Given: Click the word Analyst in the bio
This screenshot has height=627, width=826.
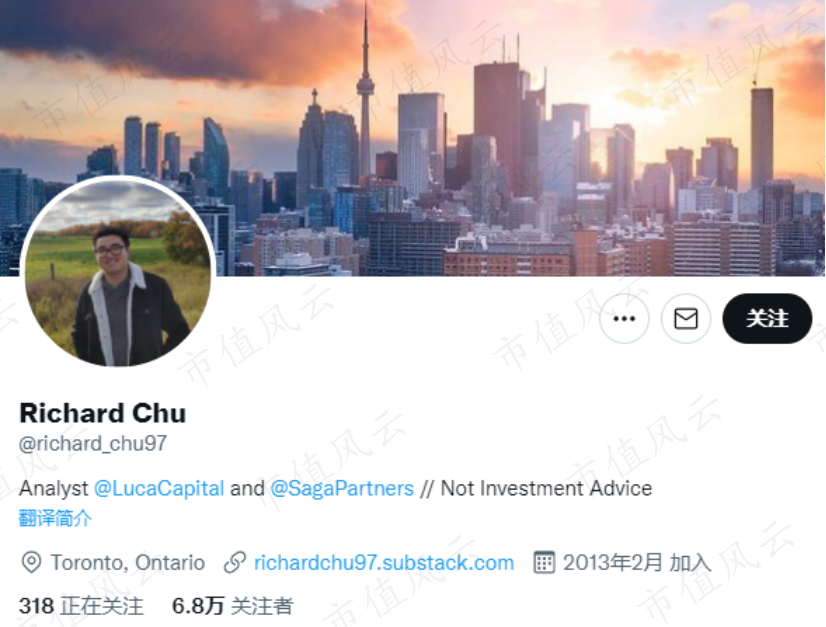Looking at the screenshot, I should tap(54, 488).
